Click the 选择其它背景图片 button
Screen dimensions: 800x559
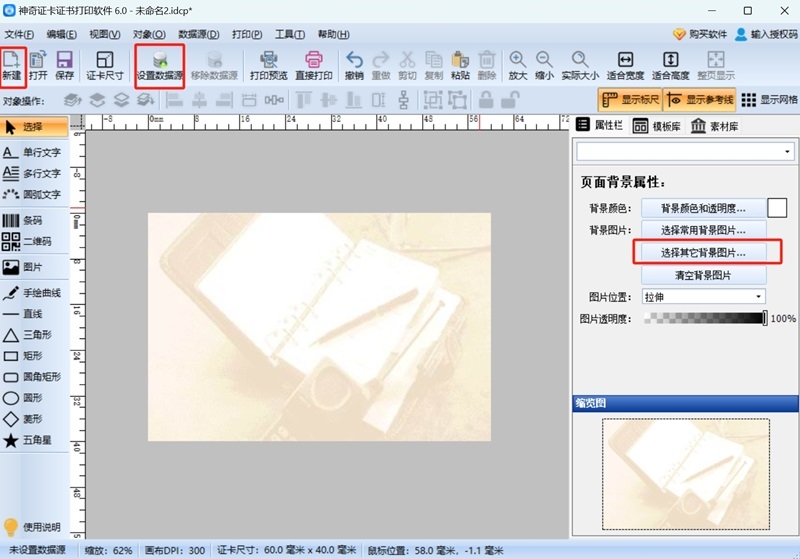pyautogui.click(x=703, y=252)
